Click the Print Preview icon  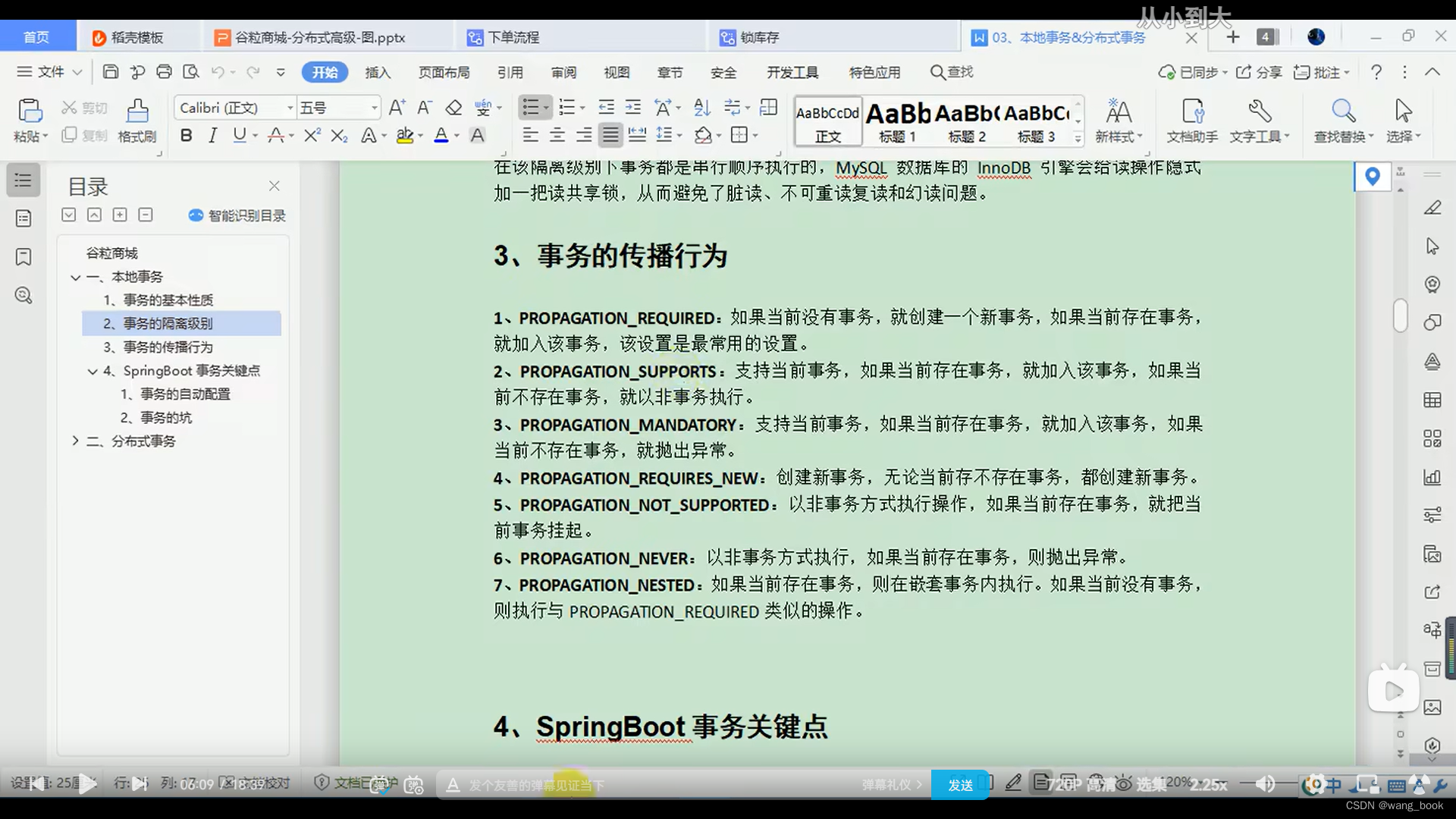tap(191, 72)
